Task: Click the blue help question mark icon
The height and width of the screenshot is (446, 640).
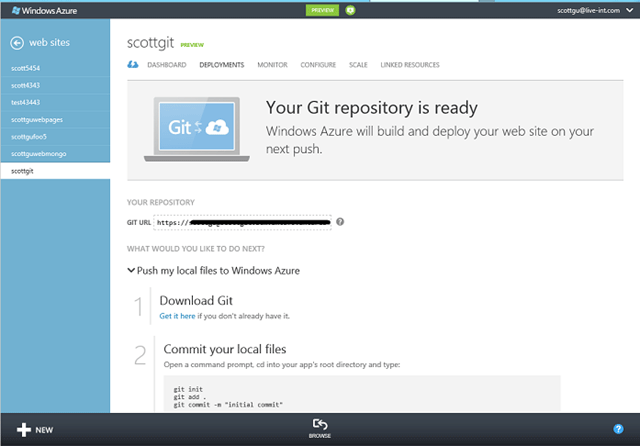Action: coord(618,429)
